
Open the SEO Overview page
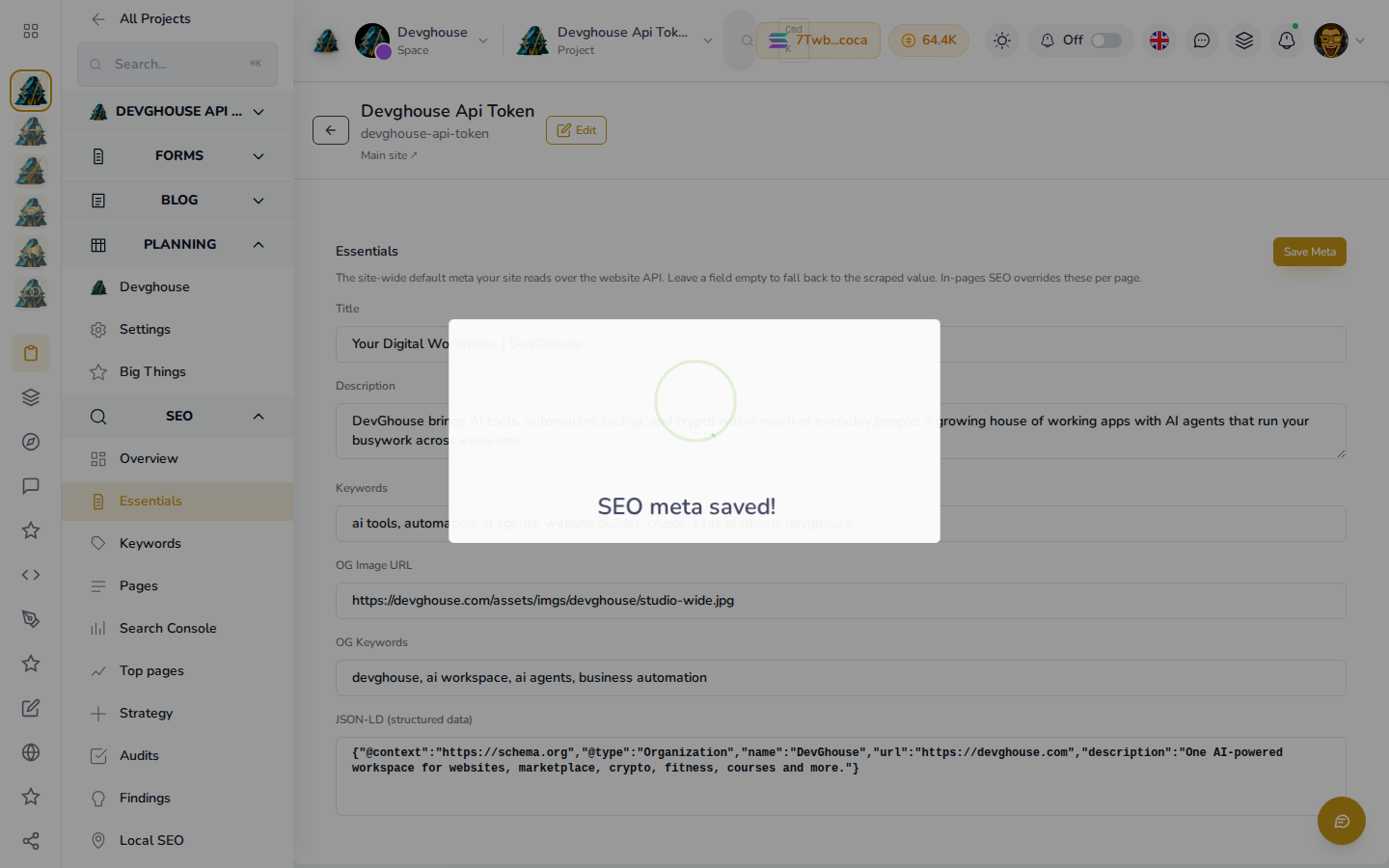click(x=177, y=459)
